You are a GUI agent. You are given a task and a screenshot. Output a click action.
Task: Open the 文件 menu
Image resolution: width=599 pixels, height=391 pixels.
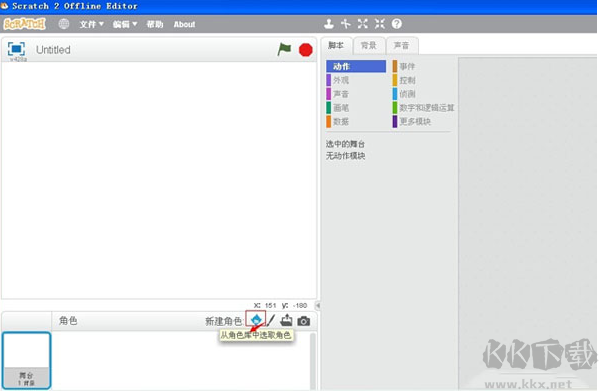pos(91,24)
